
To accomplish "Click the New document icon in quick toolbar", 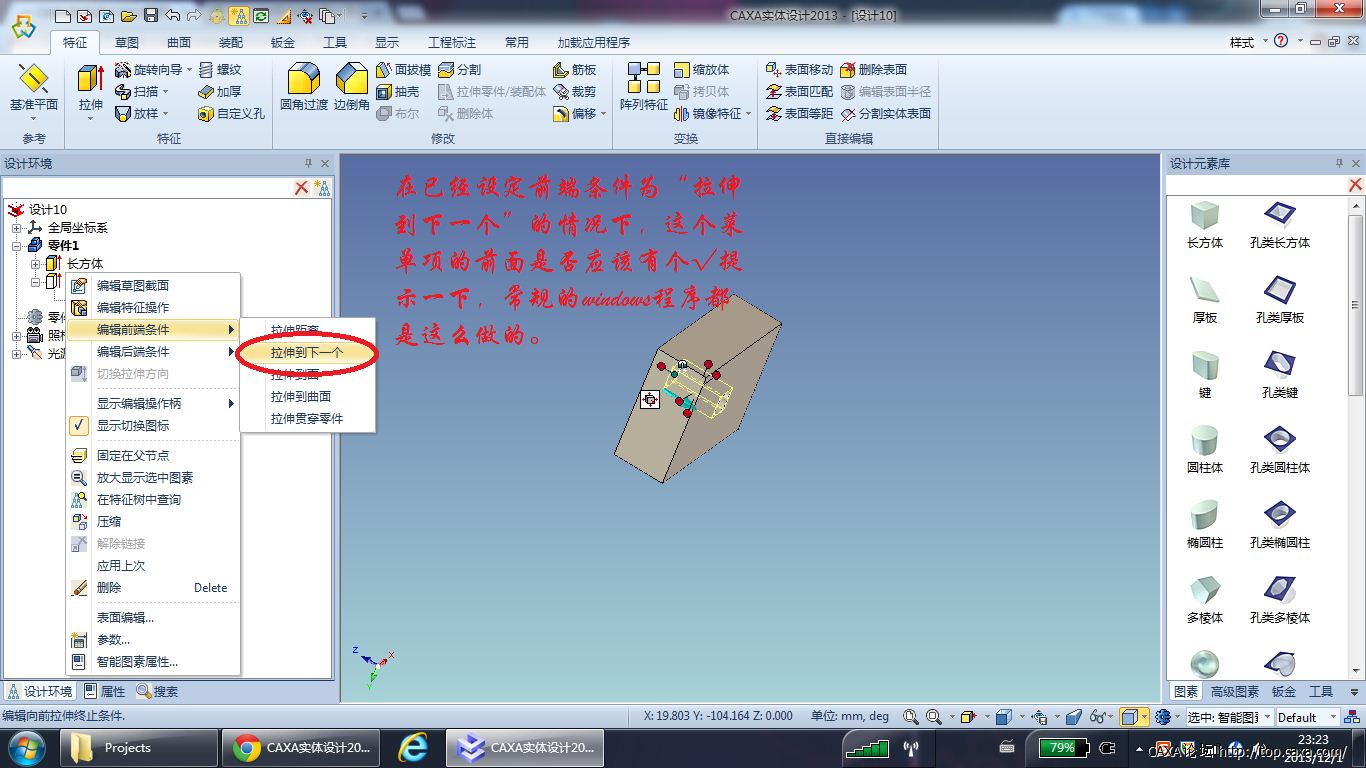I will [x=63, y=16].
